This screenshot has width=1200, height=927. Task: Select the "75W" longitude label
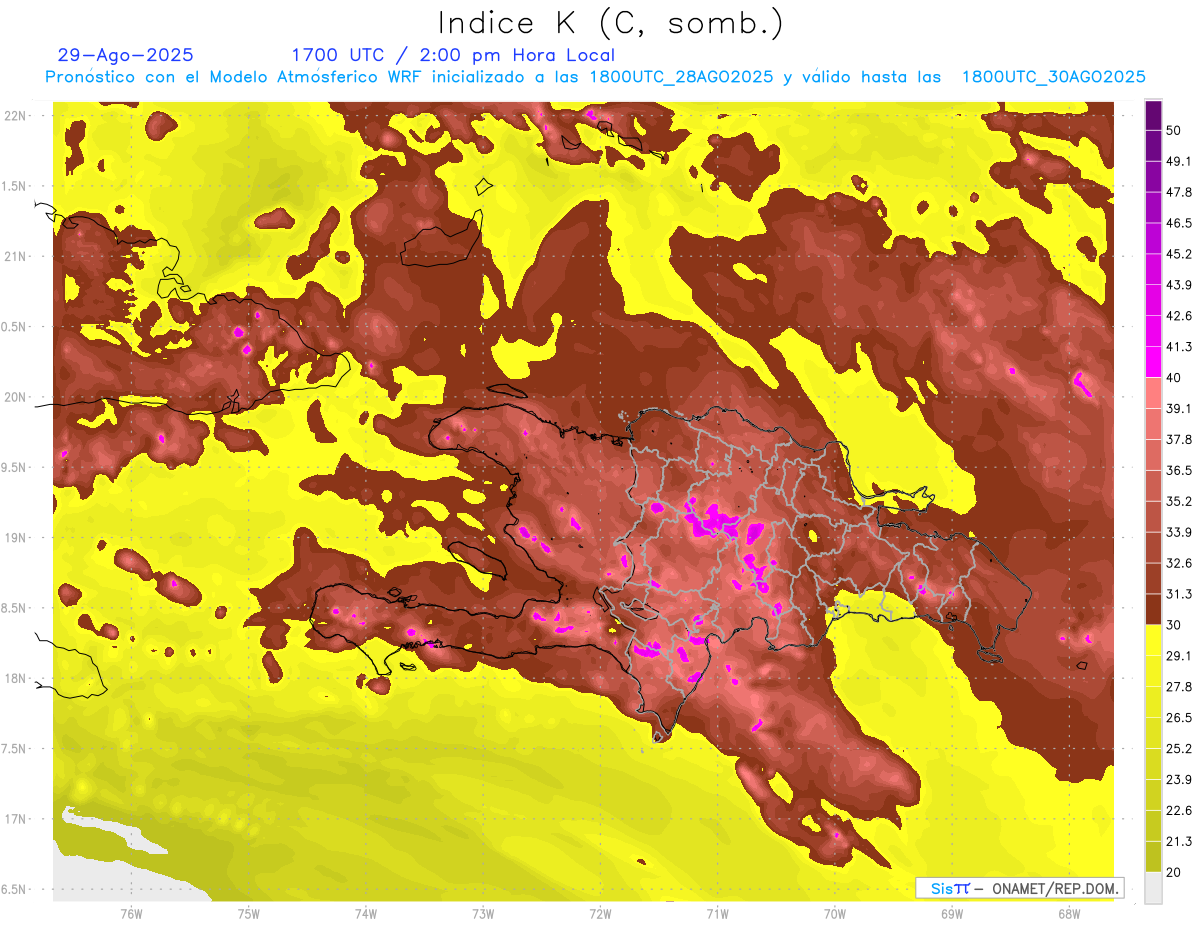(249, 913)
